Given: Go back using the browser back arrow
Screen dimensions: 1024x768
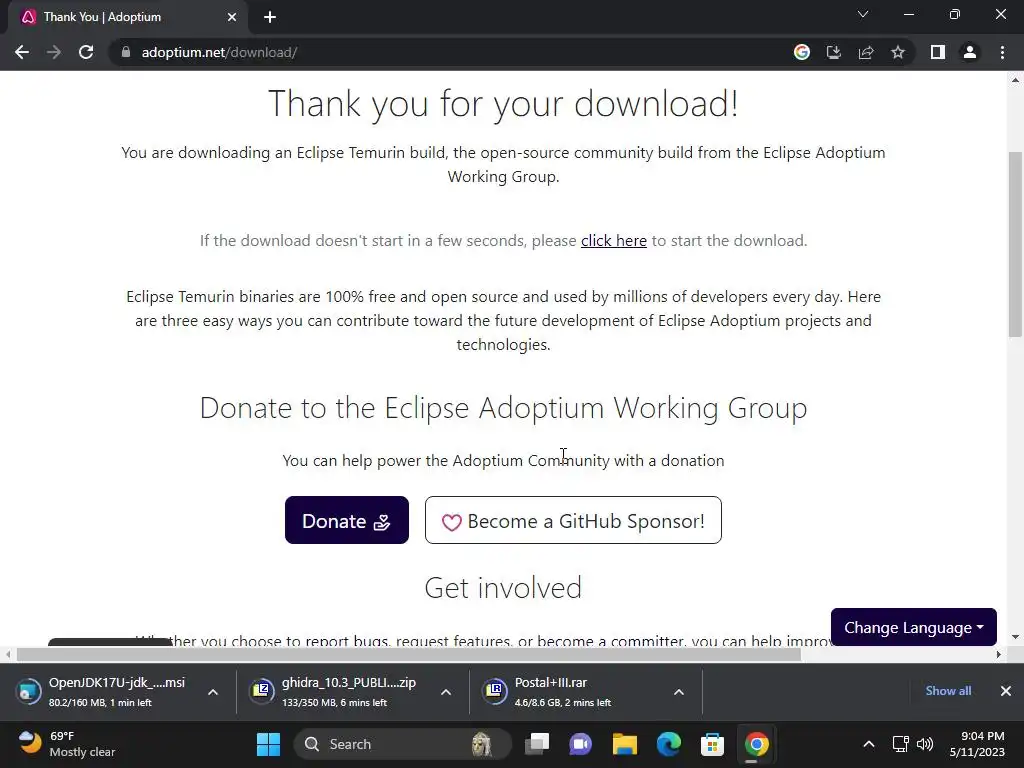Looking at the screenshot, I should [22, 52].
